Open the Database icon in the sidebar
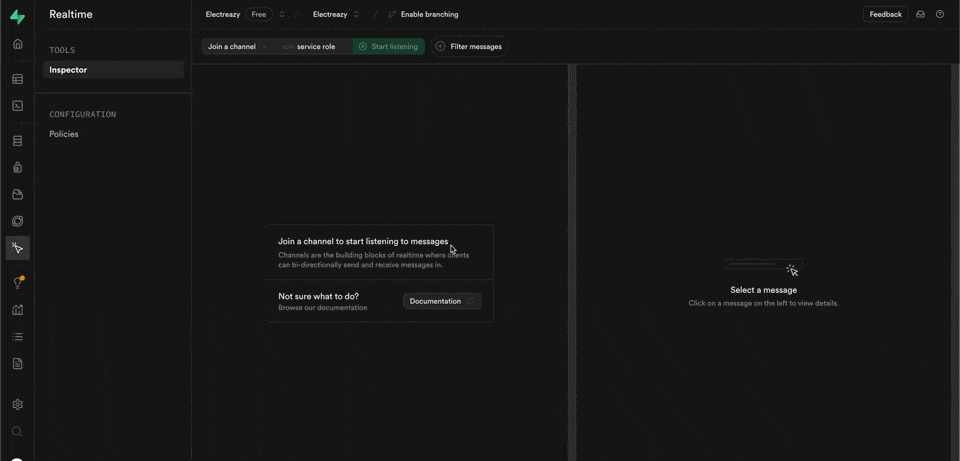 18,141
